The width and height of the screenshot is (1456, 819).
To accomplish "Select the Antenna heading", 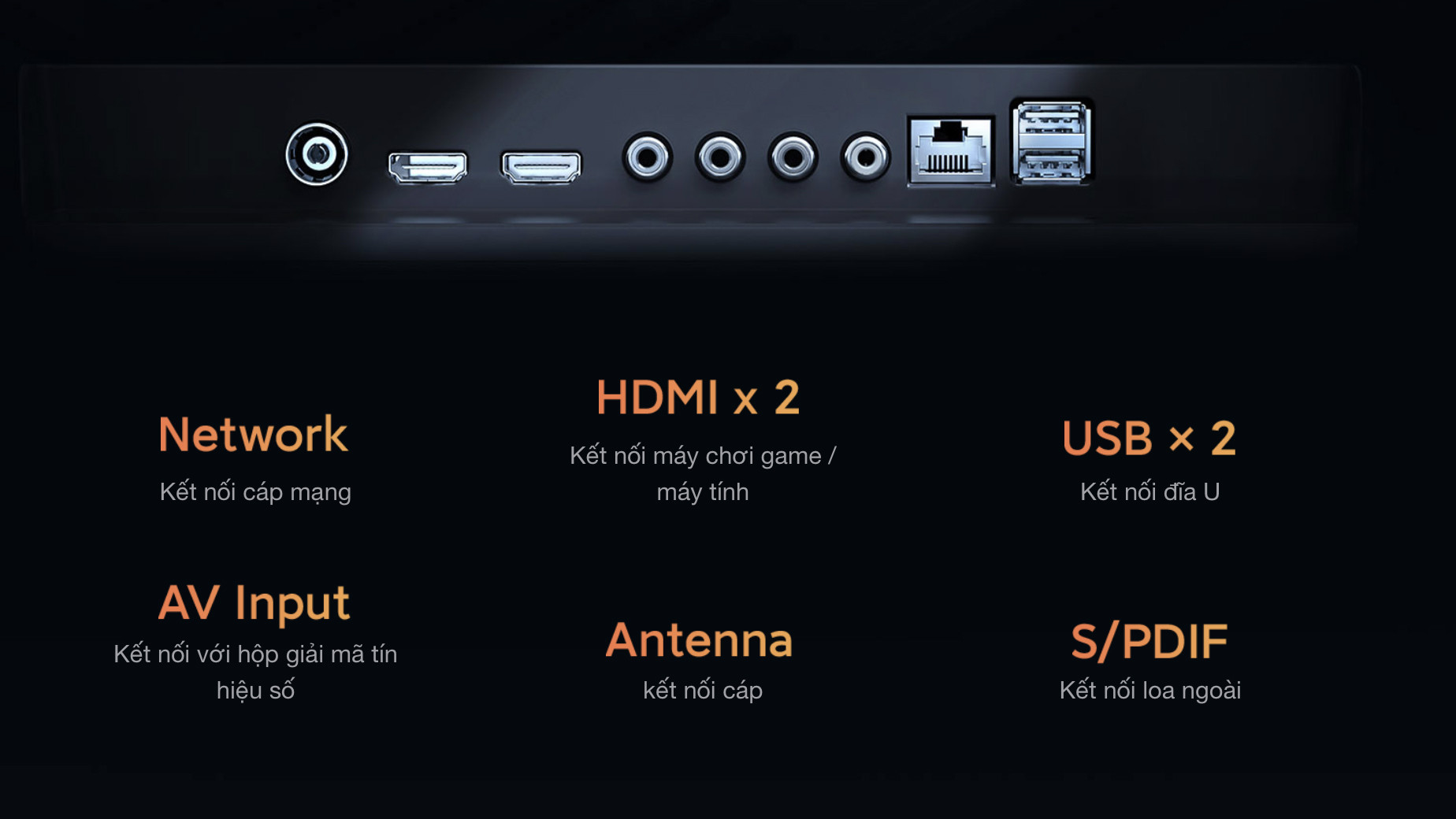I will 699,640.
